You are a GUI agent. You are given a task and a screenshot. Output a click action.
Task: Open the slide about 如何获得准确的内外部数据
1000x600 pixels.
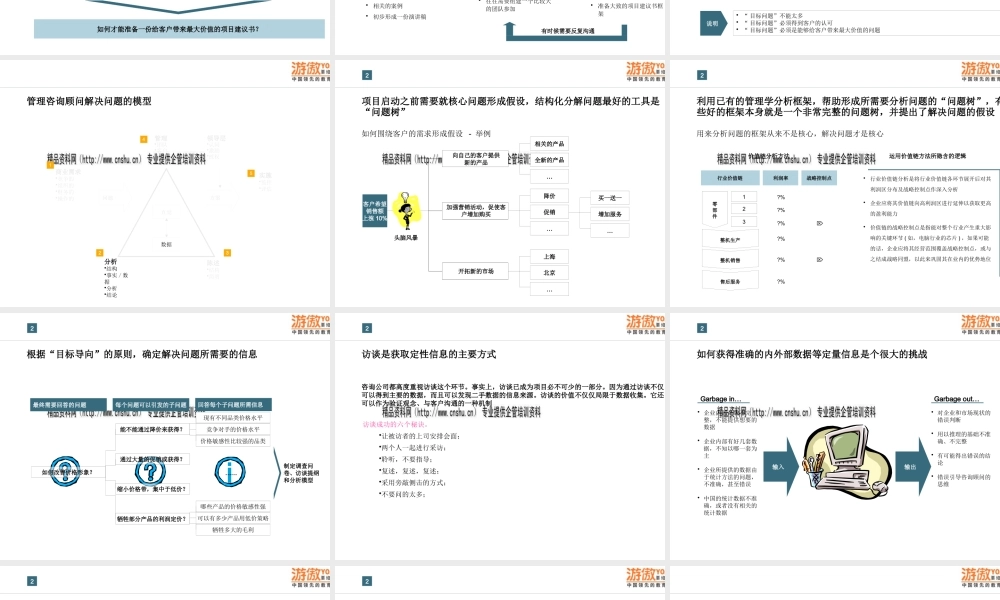[835, 436]
